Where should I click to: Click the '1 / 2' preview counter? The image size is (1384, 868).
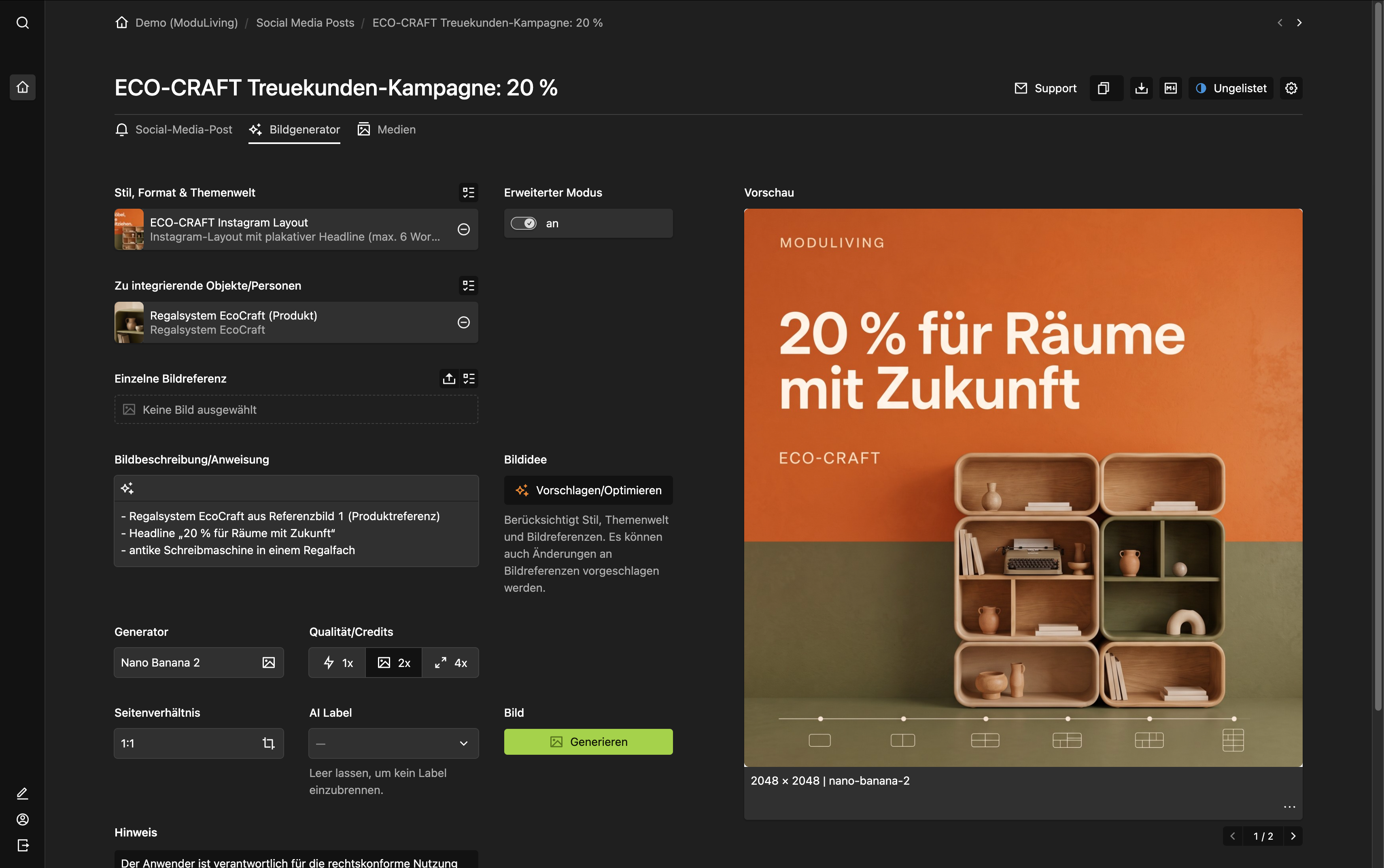[x=1263, y=836]
